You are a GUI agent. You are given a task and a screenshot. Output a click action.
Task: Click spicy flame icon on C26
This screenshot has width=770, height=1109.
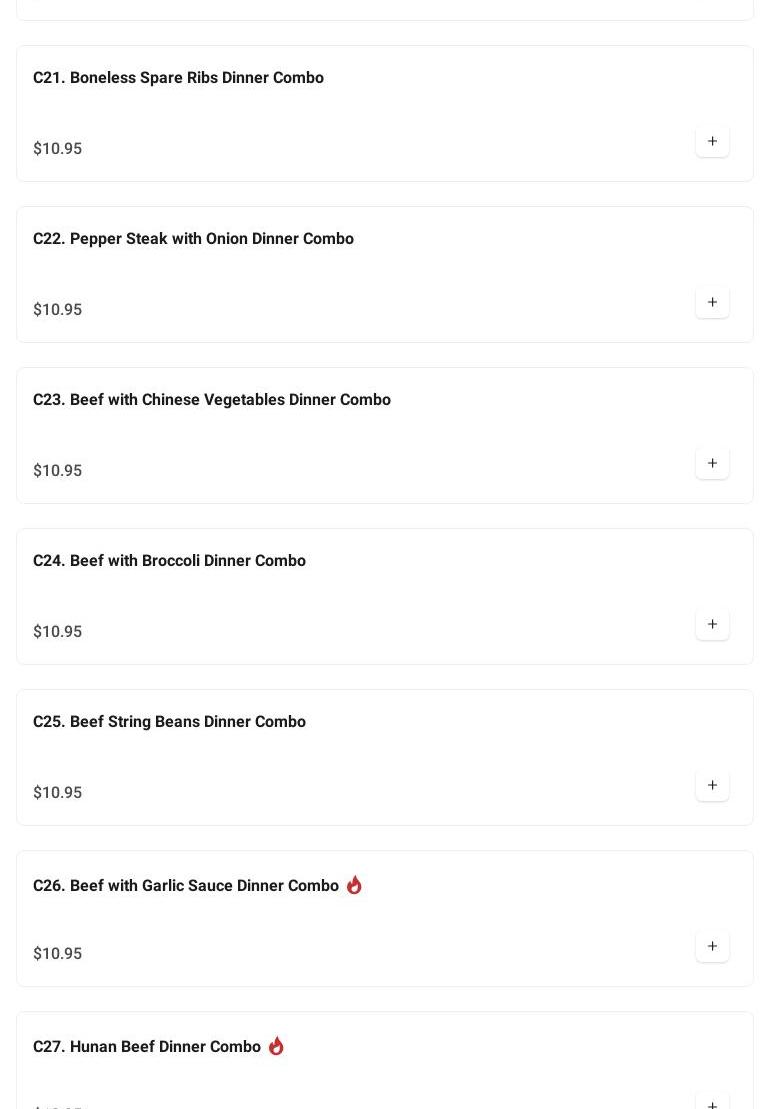354,885
